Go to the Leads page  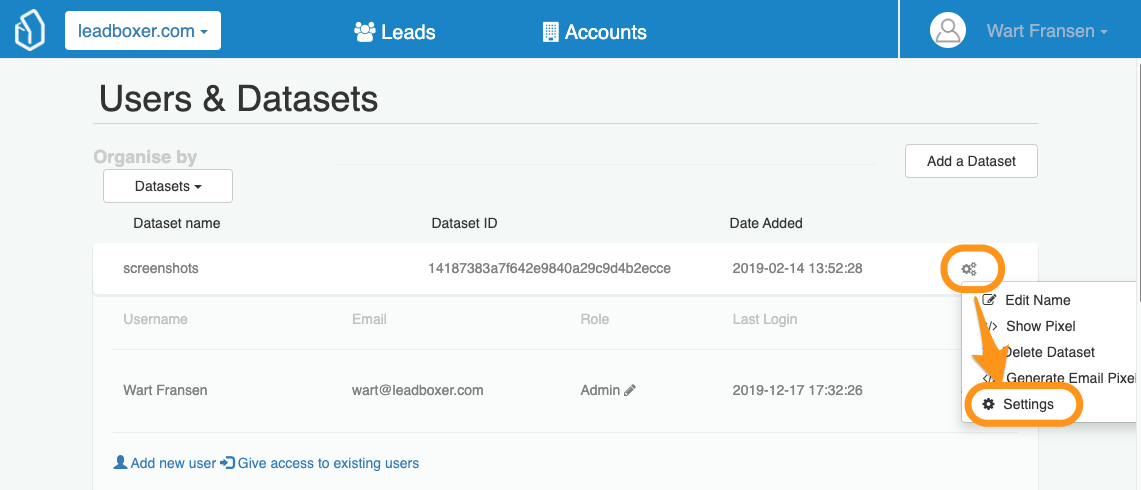click(394, 32)
